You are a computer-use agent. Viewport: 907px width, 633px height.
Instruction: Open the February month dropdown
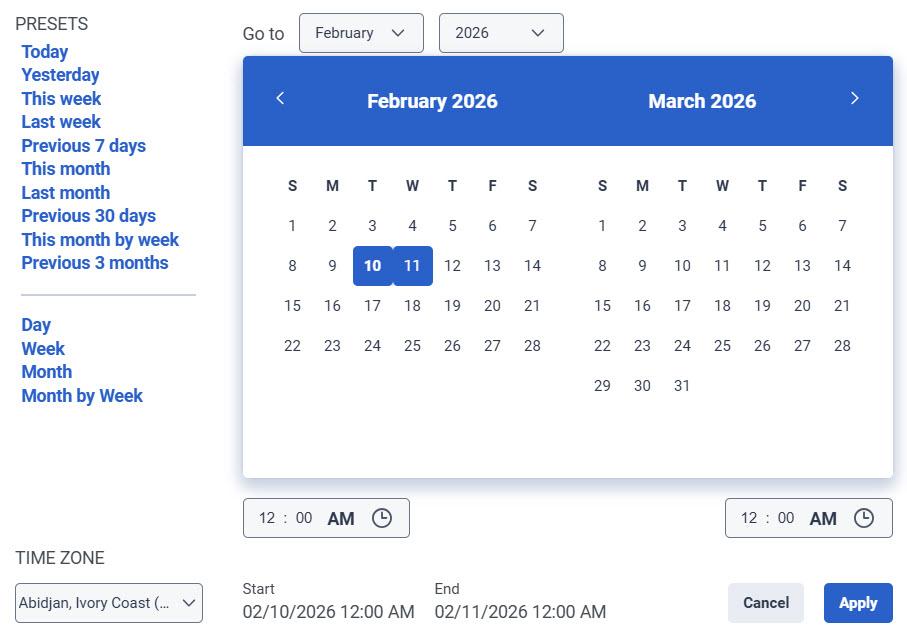pos(361,32)
